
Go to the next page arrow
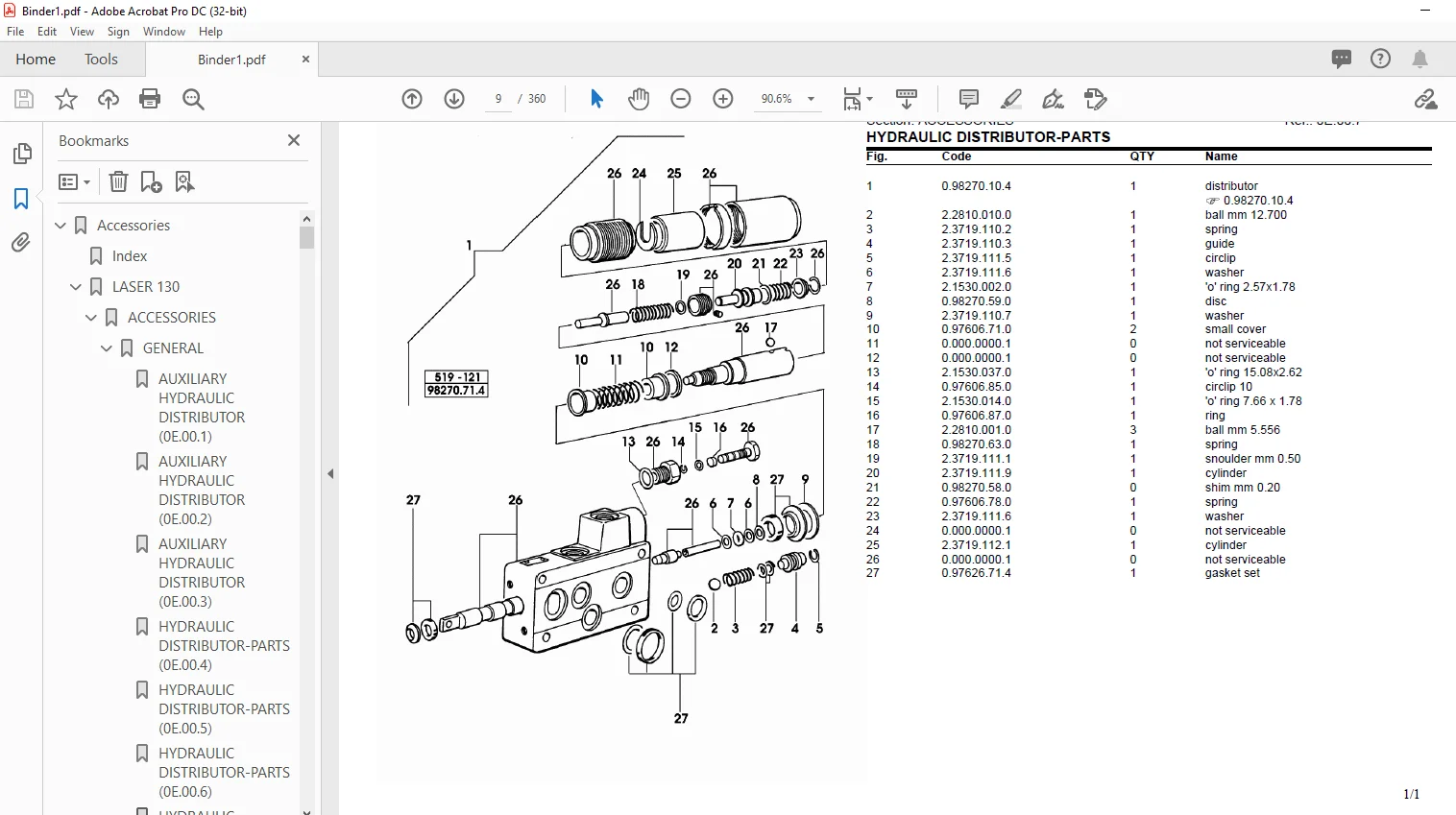click(x=454, y=99)
